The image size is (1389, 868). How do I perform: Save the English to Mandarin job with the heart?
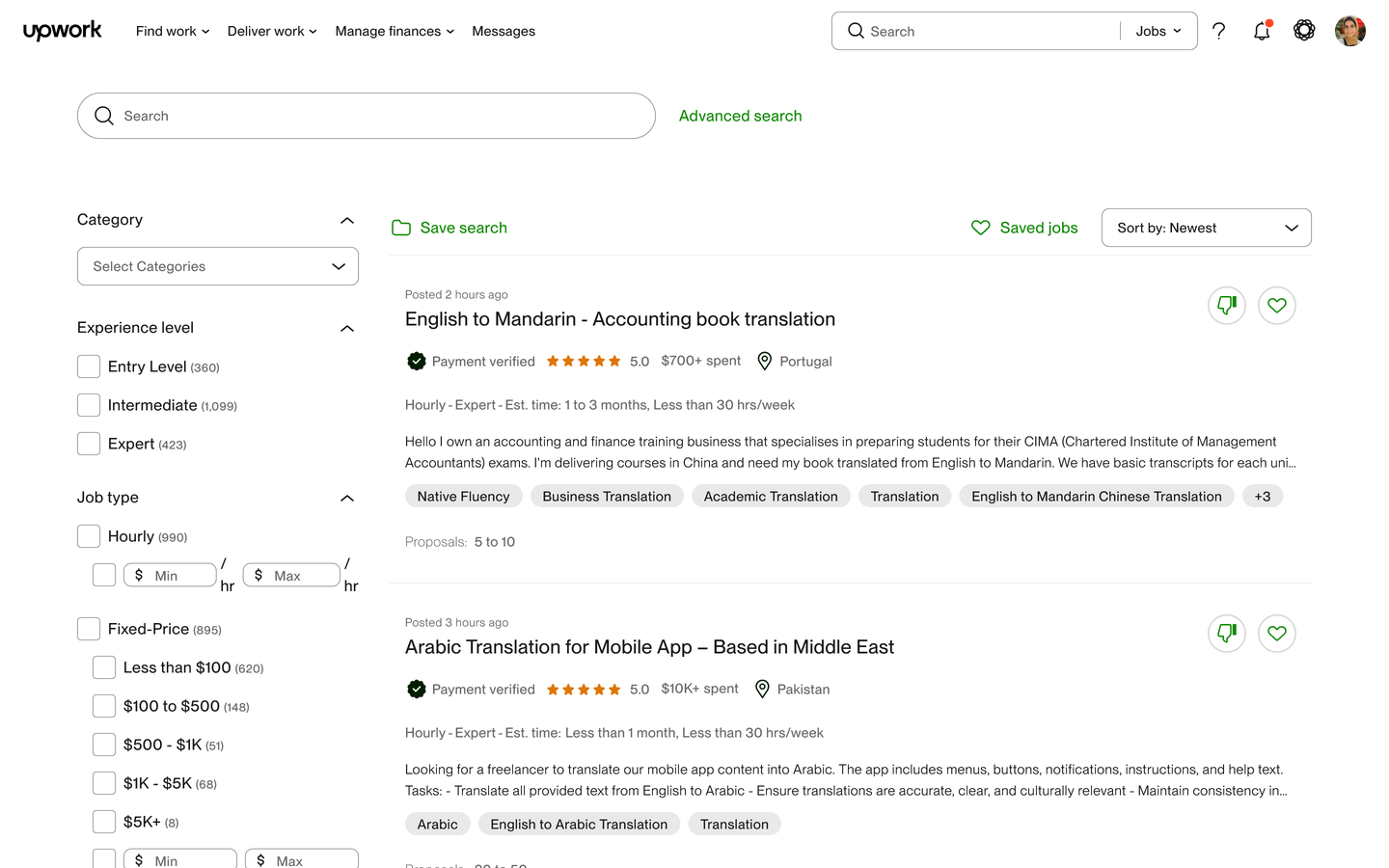coord(1277,306)
